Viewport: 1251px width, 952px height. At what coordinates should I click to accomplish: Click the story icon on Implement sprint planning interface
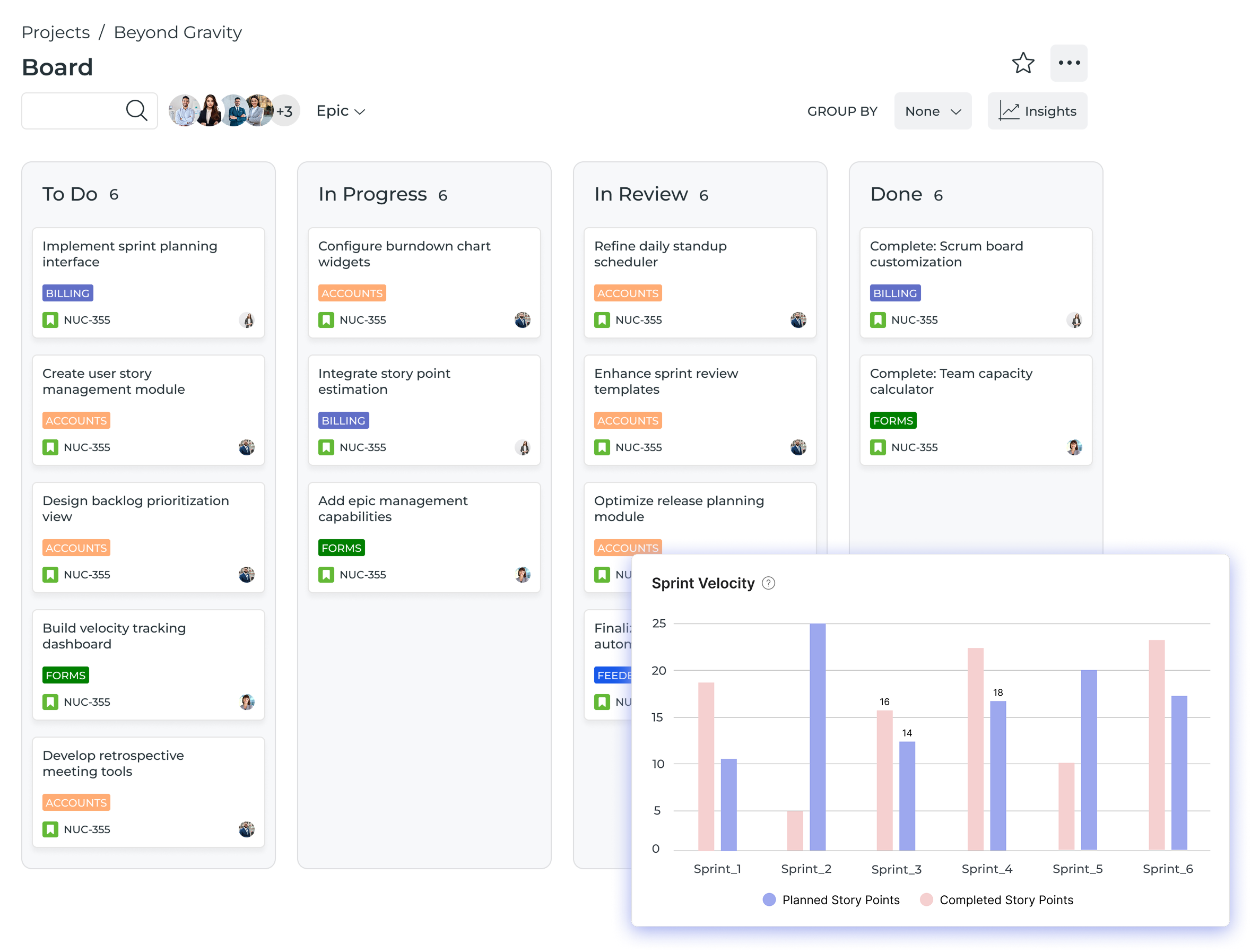click(50, 319)
